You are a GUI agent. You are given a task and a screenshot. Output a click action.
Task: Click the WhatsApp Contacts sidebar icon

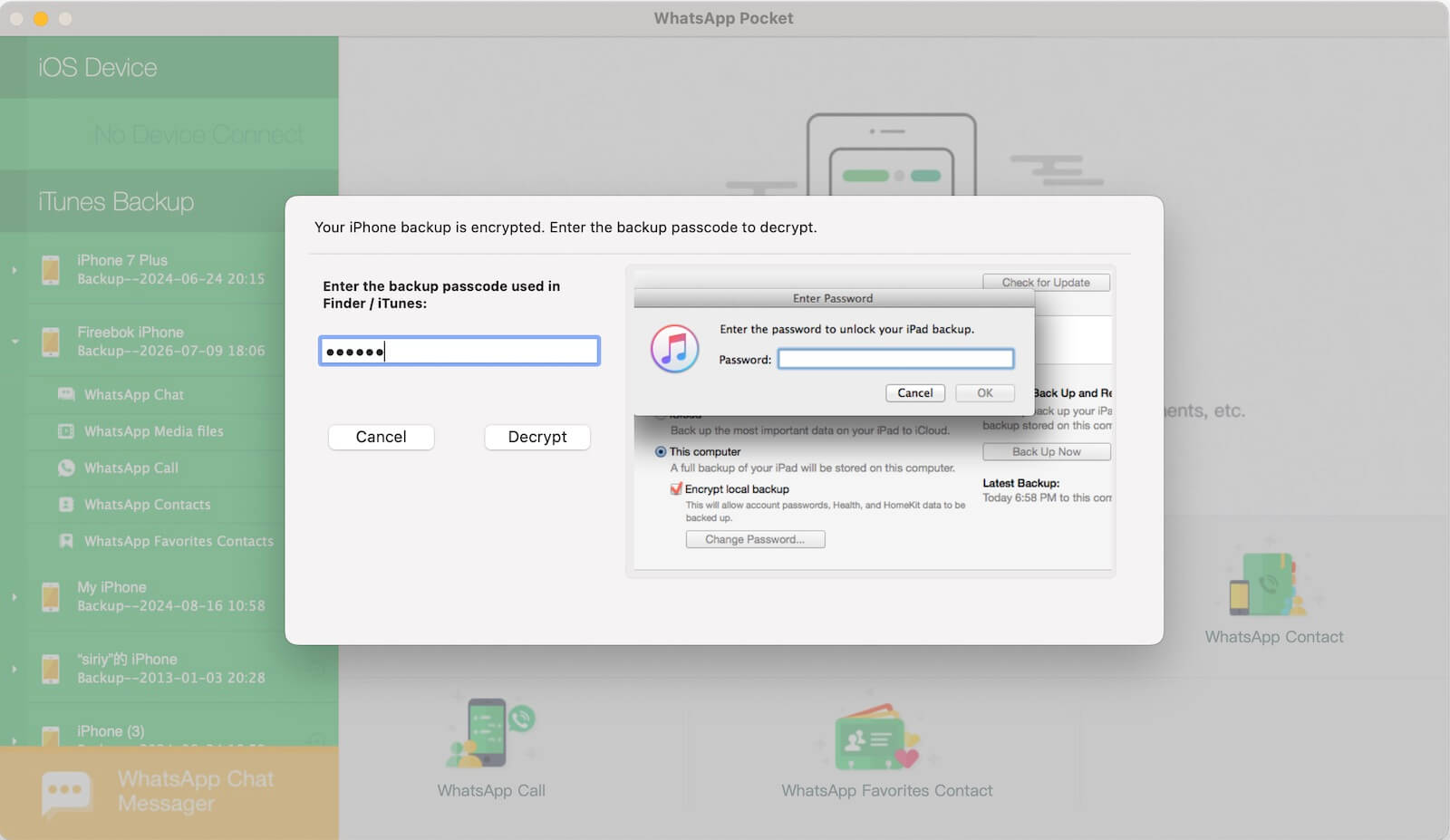click(66, 505)
